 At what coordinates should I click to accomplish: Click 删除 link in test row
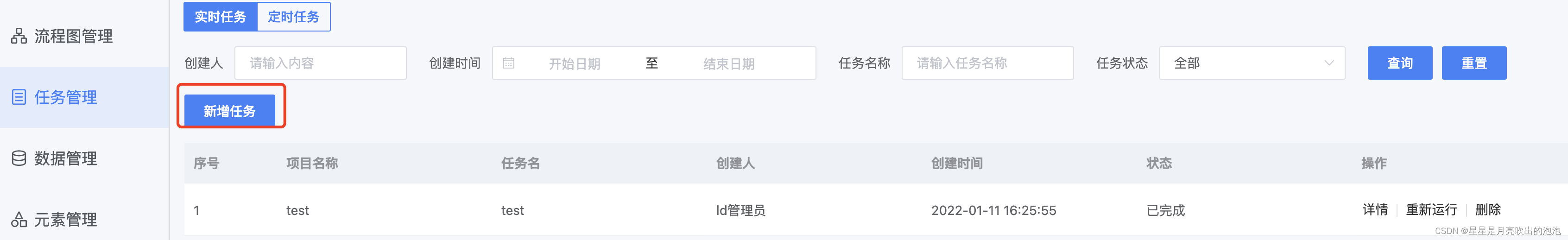point(1488,210)
